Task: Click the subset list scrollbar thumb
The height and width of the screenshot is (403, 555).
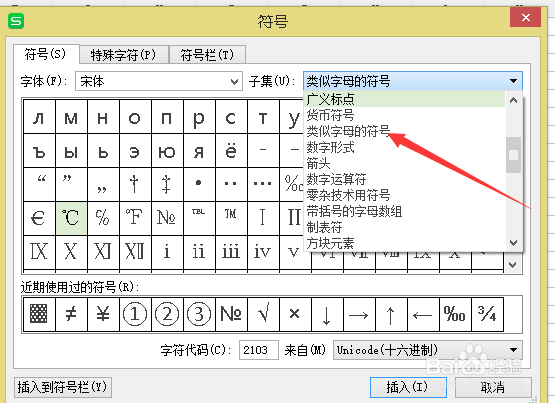Action: coord(514,155)
